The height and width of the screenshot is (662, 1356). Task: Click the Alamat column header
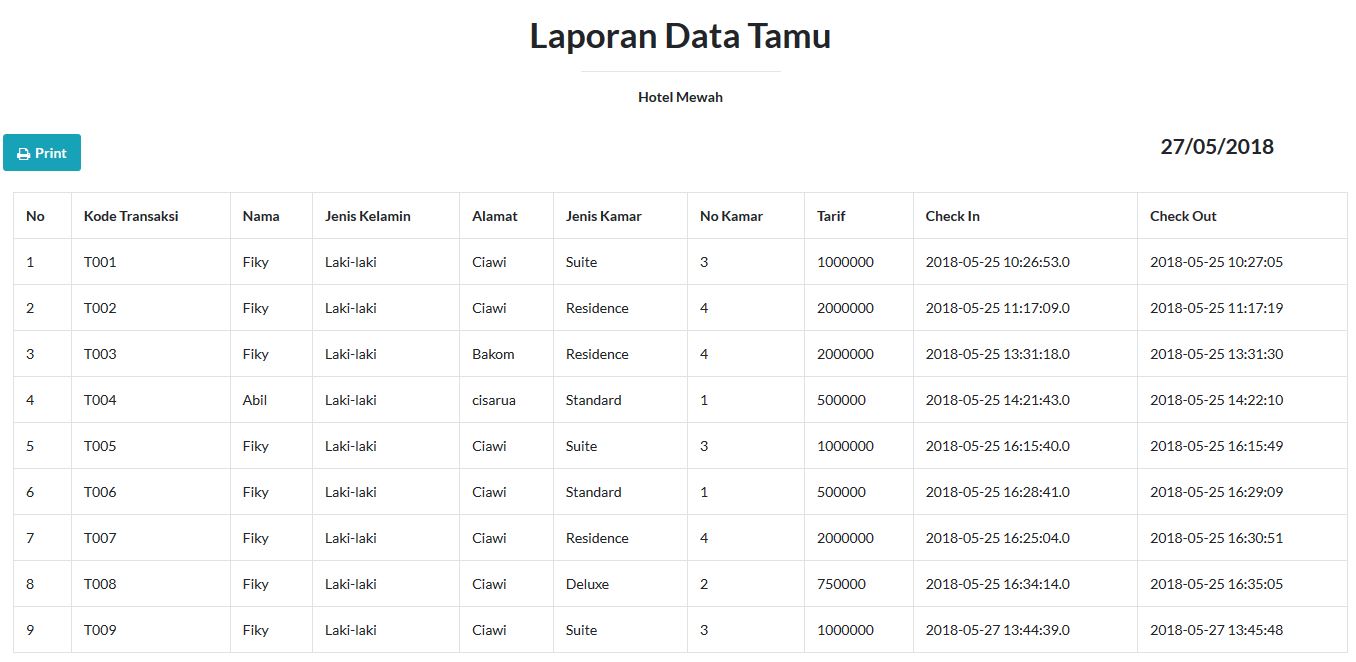pos(493,215)
